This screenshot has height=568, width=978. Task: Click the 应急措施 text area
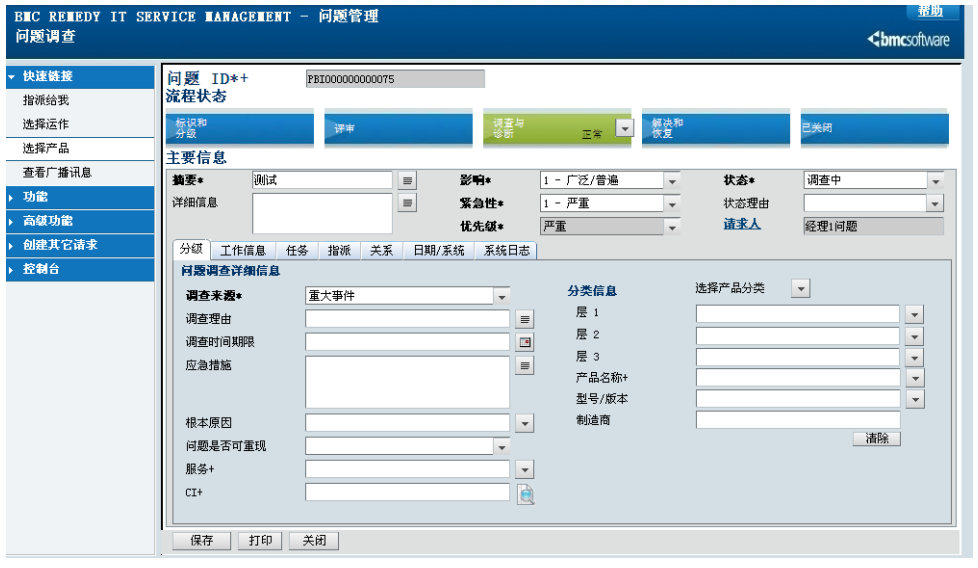tap(407, 383)
